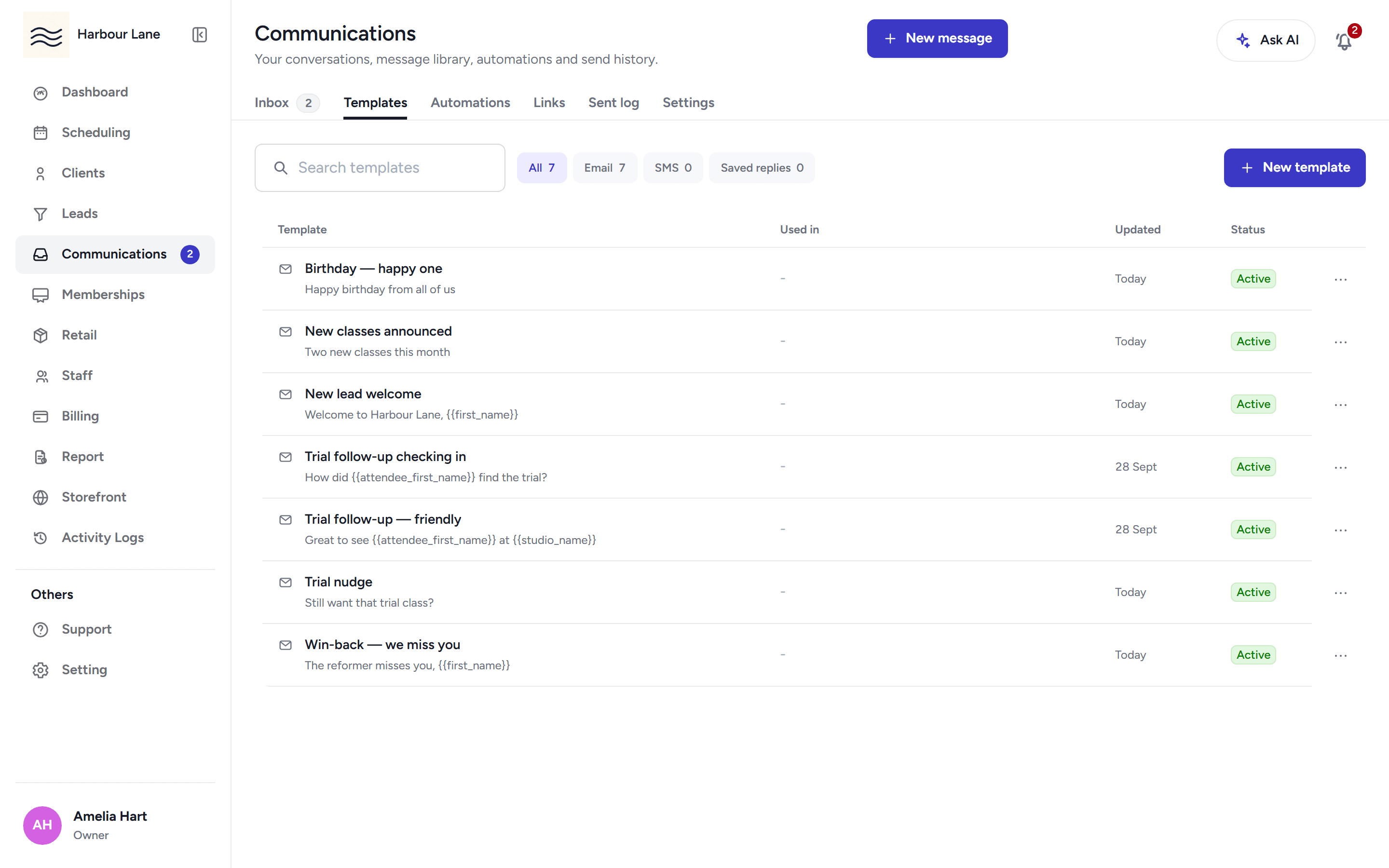
Task: Open Memberships in the sidebar
Action: coord(115,295)
